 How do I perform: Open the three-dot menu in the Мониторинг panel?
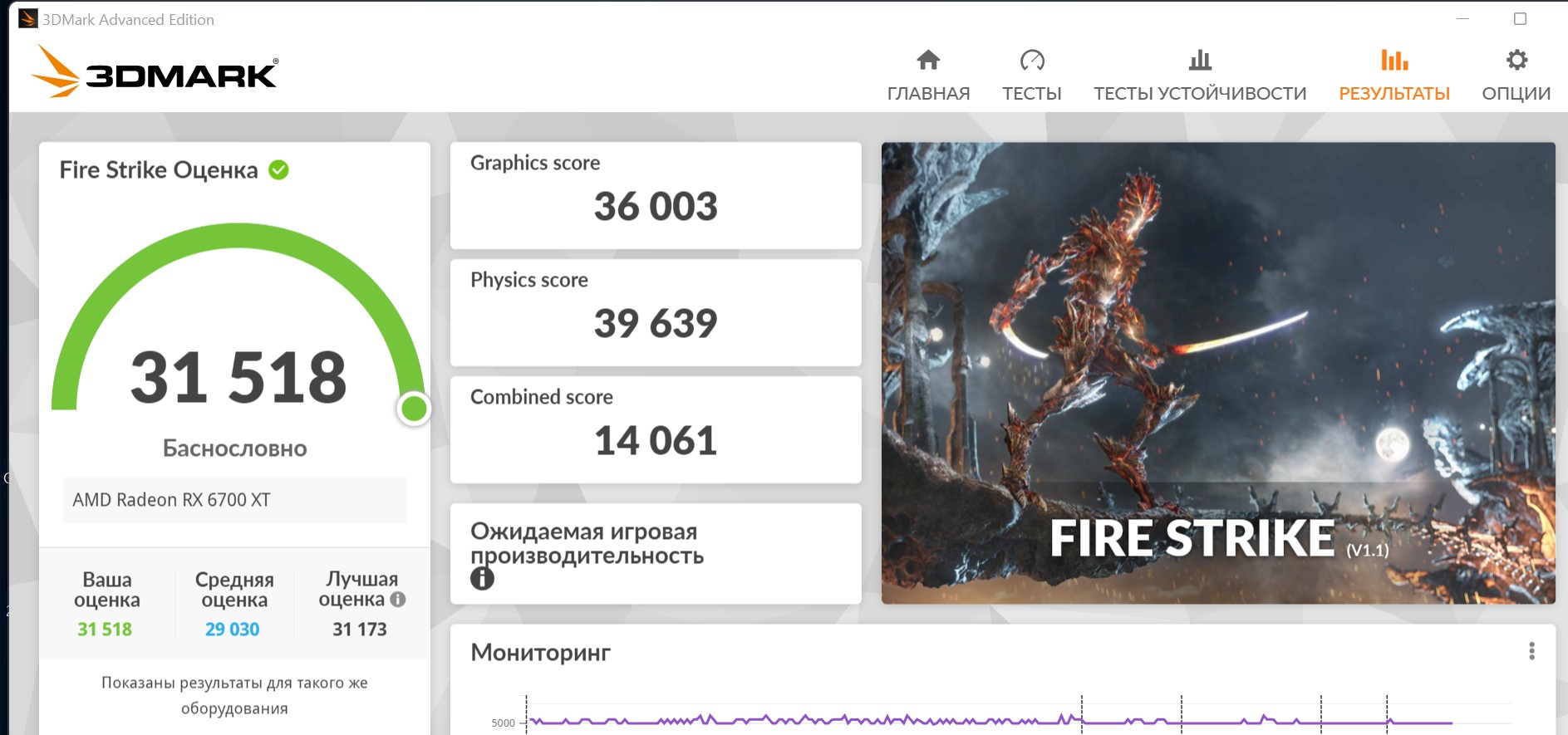(x=1531, y=651)
